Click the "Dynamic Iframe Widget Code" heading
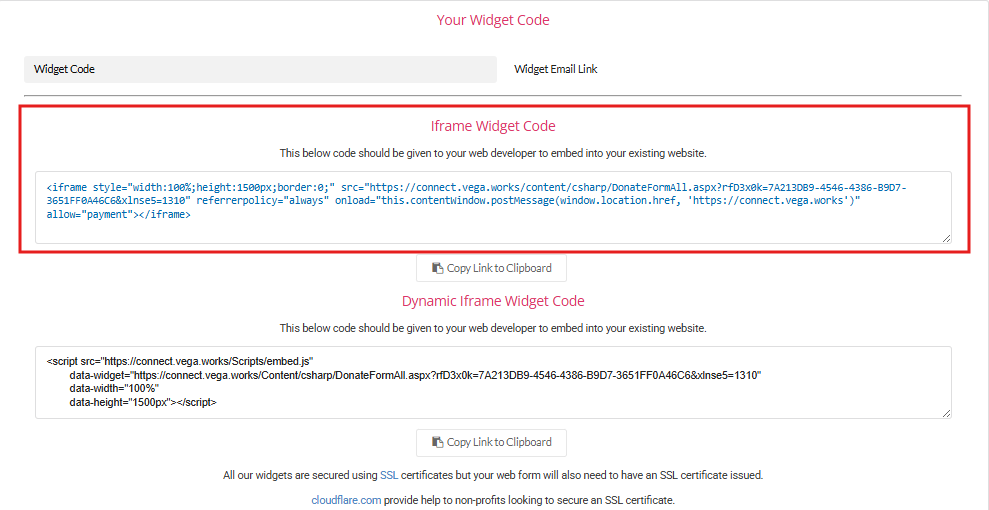Screen dimensions: 989x510 [x=493, y=301]
